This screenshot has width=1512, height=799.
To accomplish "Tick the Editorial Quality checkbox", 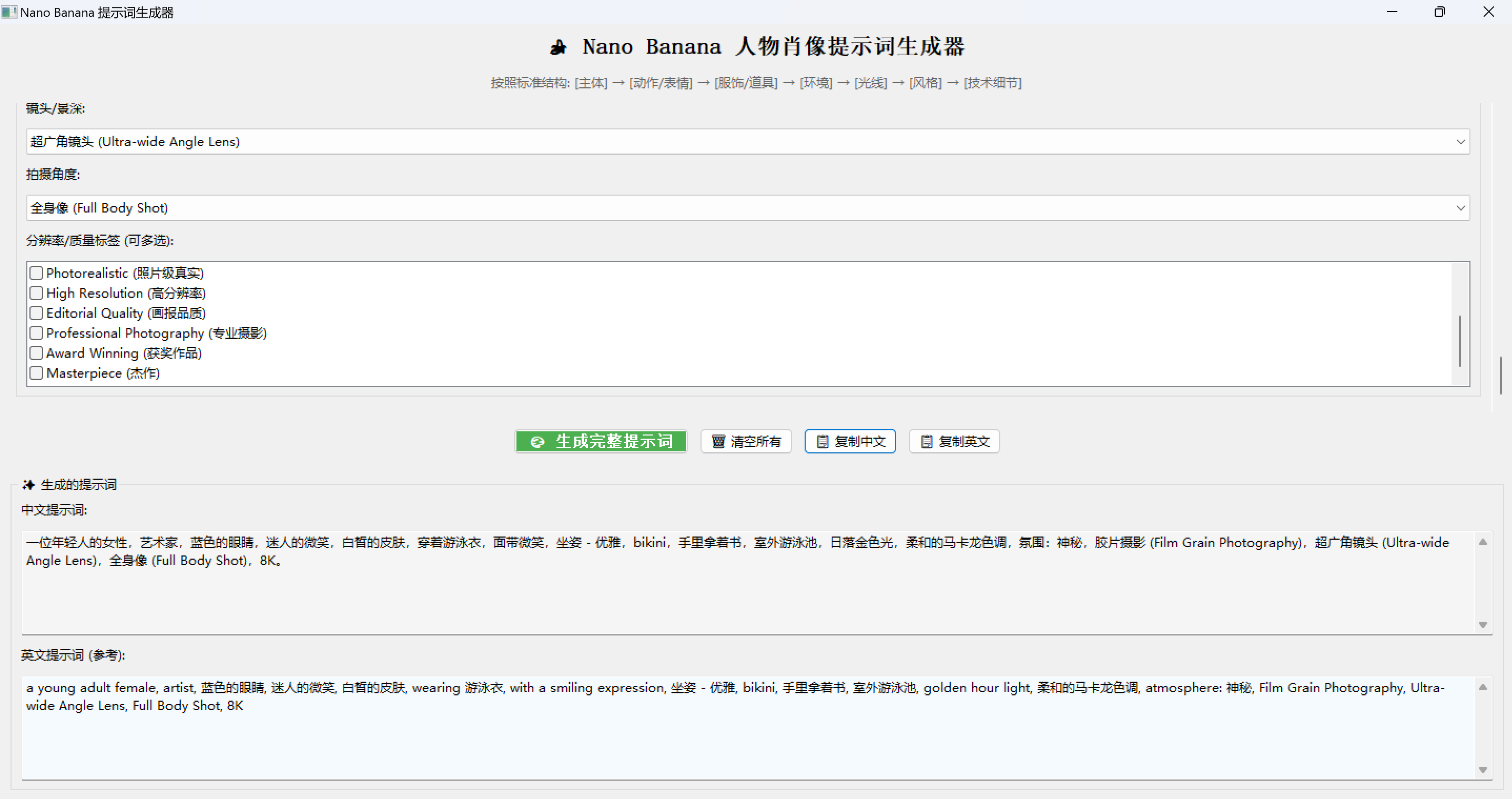I will tap(36, 313).
